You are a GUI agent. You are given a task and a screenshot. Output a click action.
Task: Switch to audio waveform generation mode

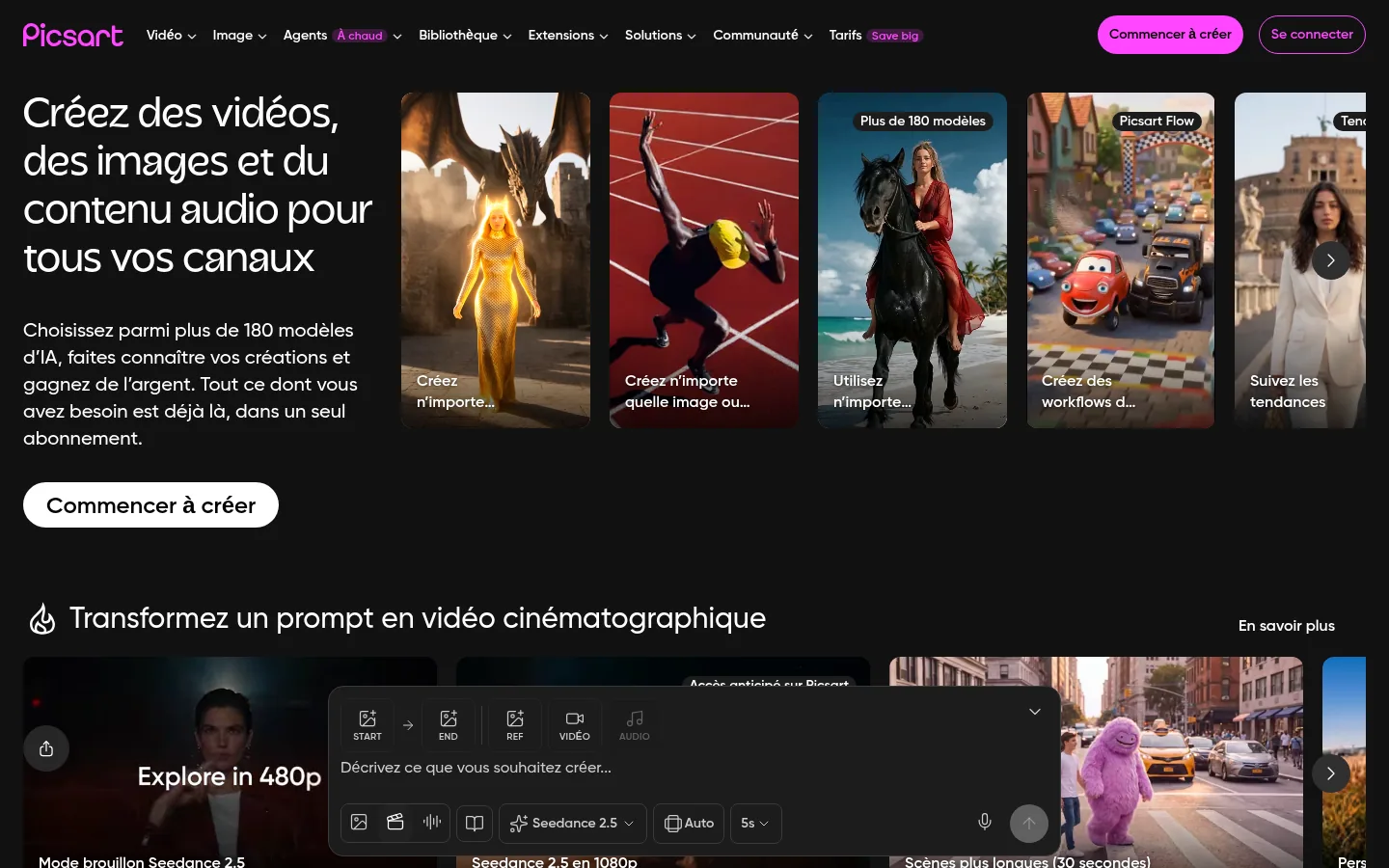pyautogui.click(x=432, y=823)
